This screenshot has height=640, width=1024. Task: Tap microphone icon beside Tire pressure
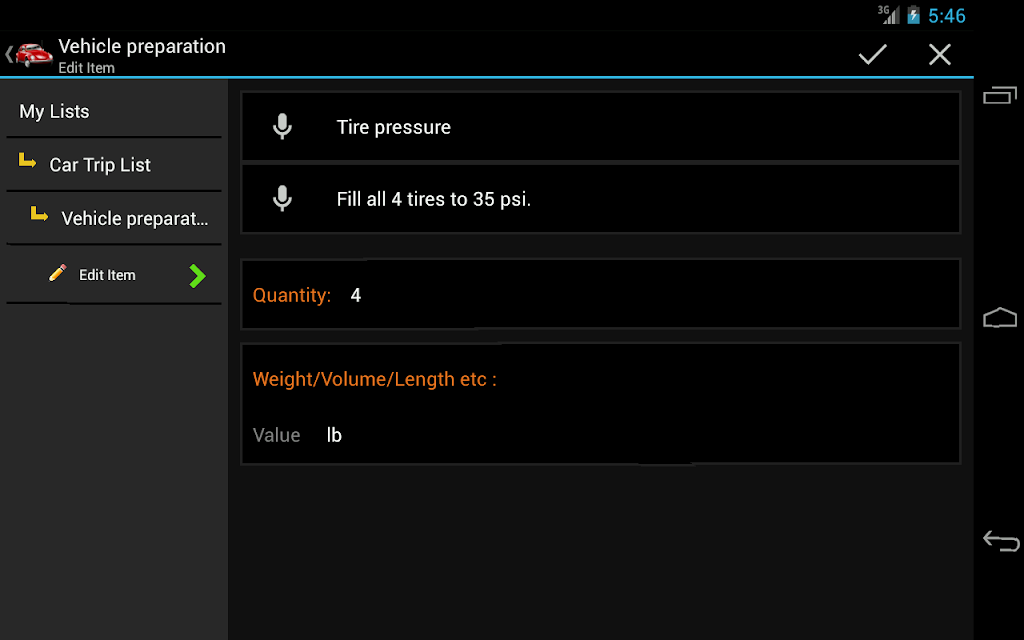coord(282,127)
